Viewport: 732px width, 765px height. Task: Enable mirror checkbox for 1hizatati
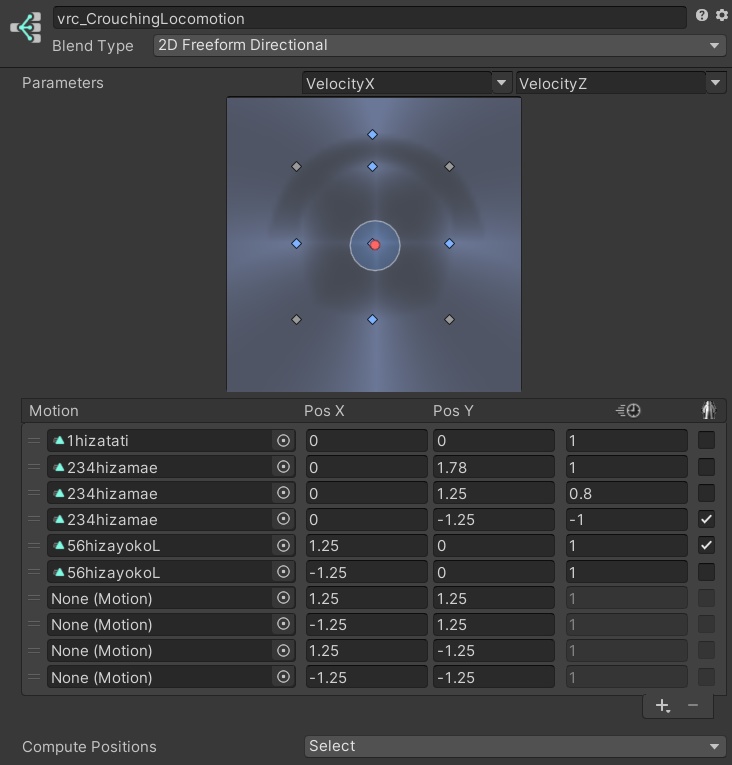tap(707, 440)
